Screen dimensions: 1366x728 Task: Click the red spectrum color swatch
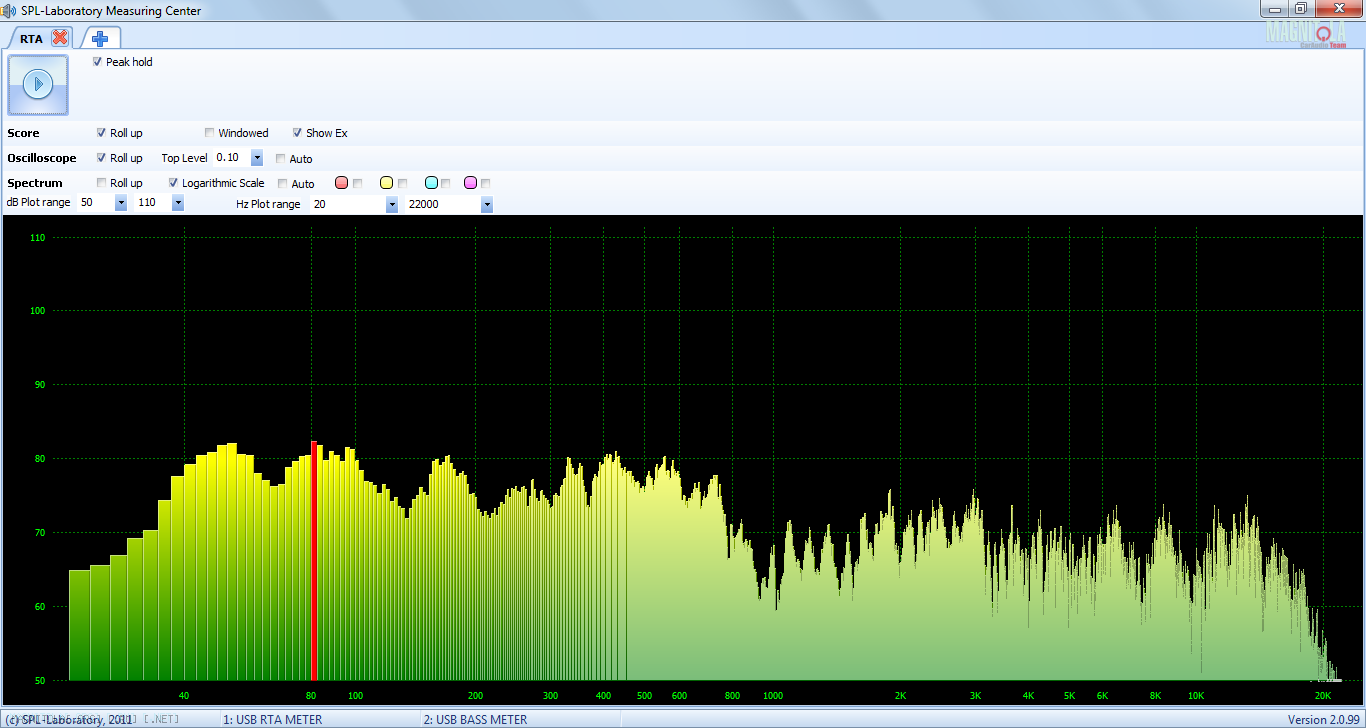[341, 183]
